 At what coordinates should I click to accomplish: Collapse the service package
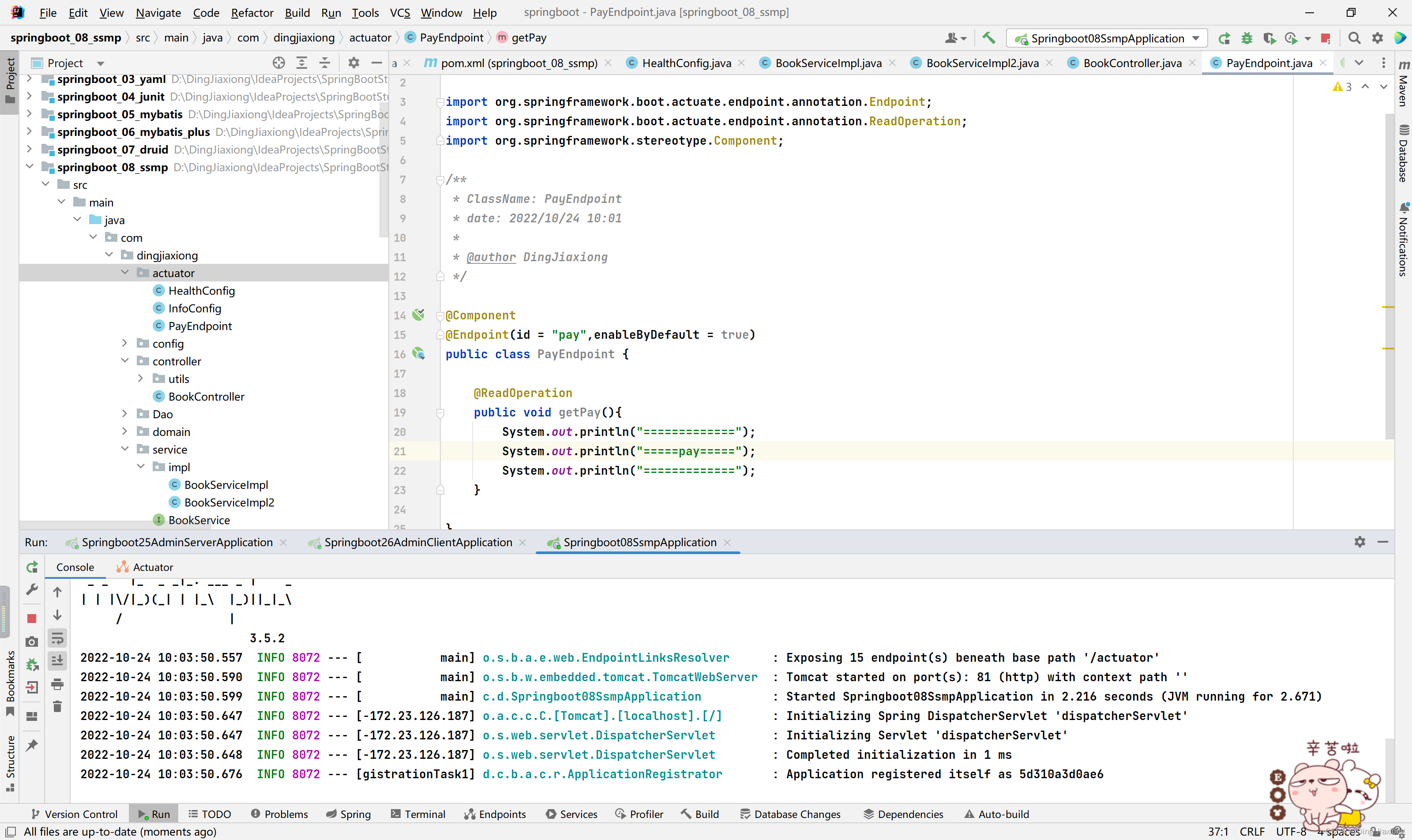tap(125, 449)
